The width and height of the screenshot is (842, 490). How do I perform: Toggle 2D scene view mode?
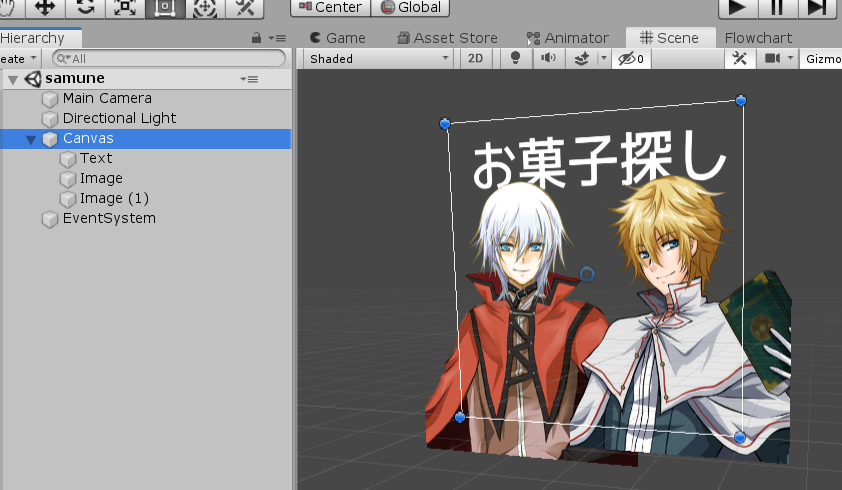(475, 59)
